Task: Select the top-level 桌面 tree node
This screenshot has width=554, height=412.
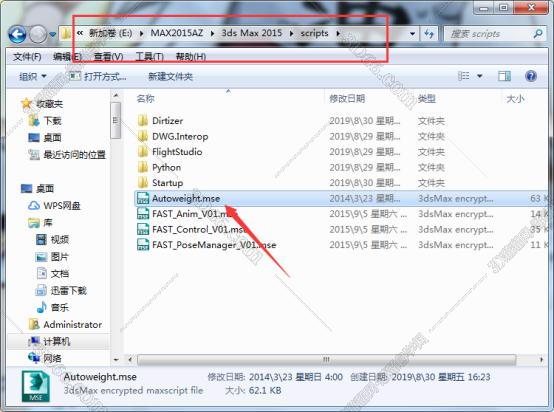Action: [x=45, y=189]
